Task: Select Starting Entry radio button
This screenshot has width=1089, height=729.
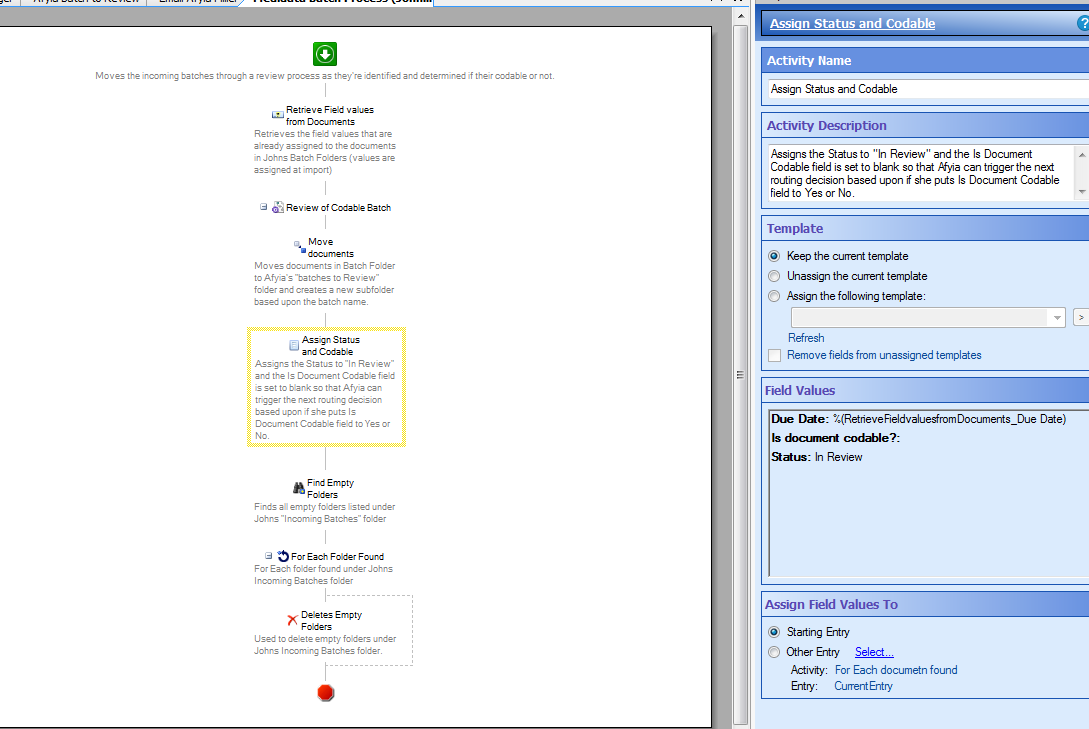Action: [x=774, y=632]
